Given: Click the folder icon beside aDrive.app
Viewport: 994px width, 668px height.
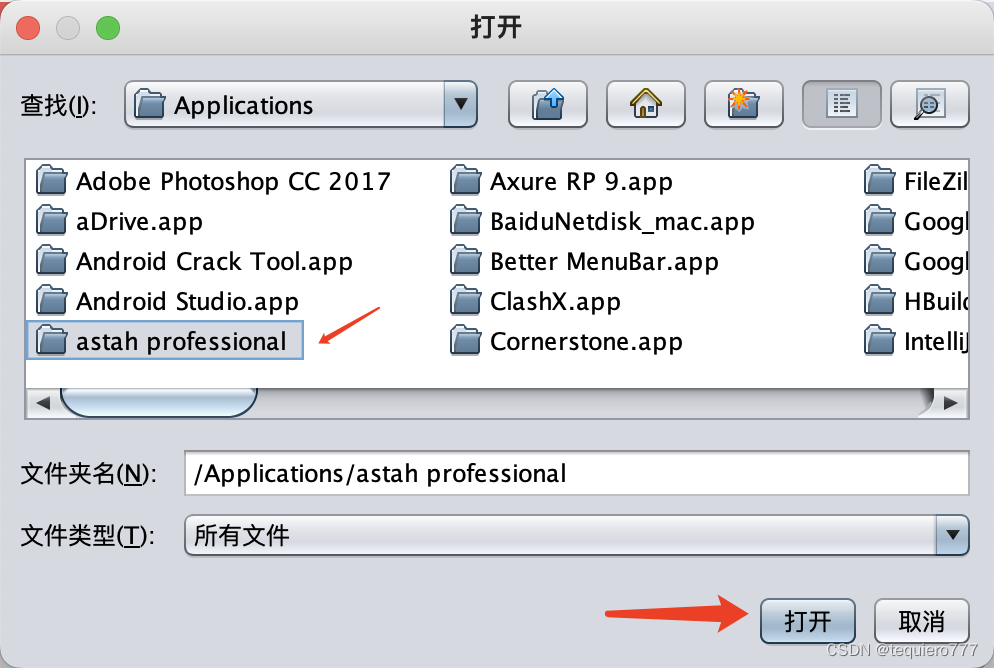Looking at the screenshot, I should [51, 220].
